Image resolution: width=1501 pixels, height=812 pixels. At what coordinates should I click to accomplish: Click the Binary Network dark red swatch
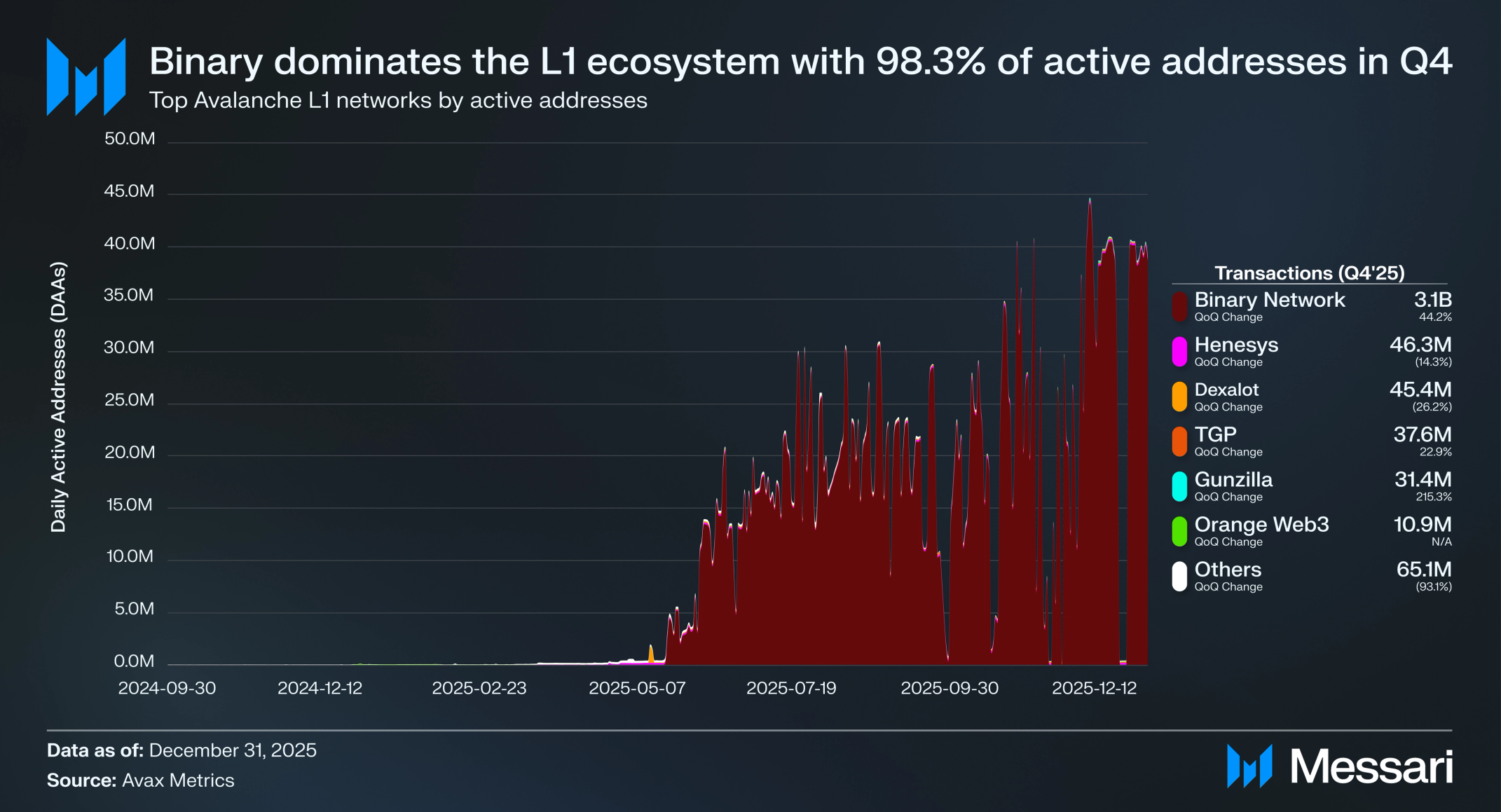1179,306
